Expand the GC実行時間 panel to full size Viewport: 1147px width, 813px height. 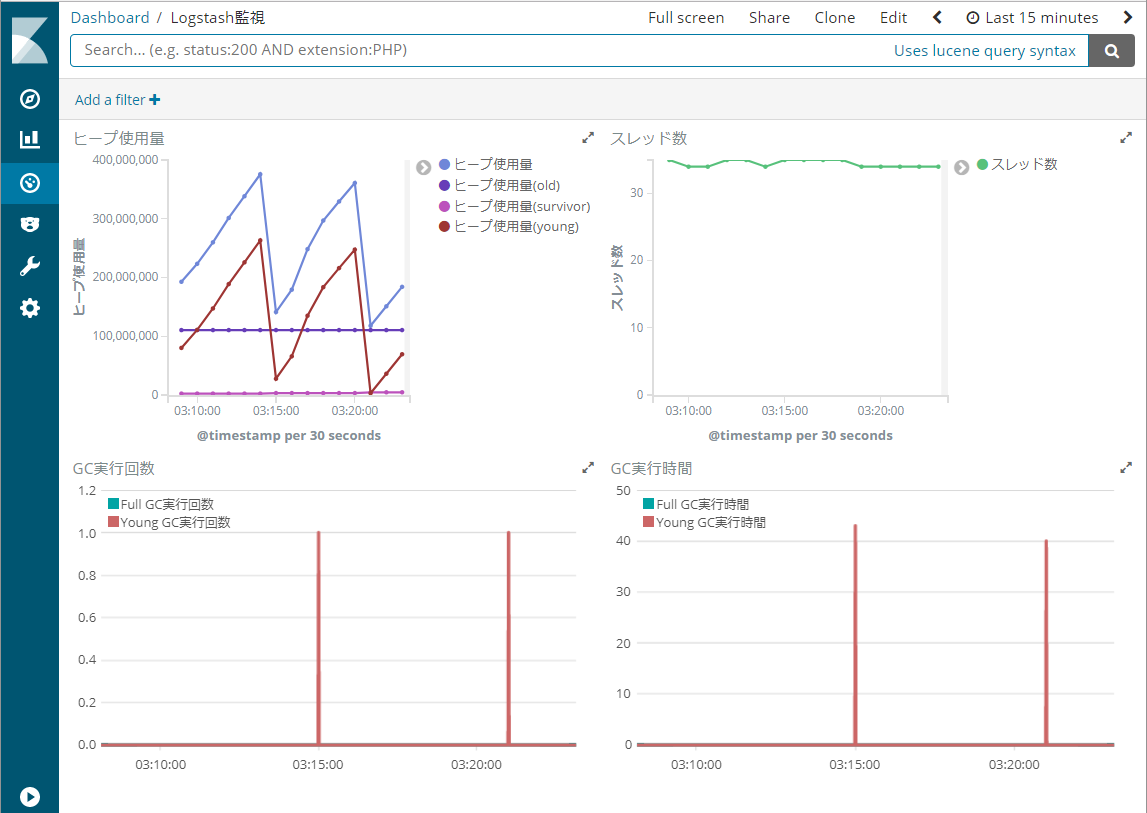click(1126, 468)
